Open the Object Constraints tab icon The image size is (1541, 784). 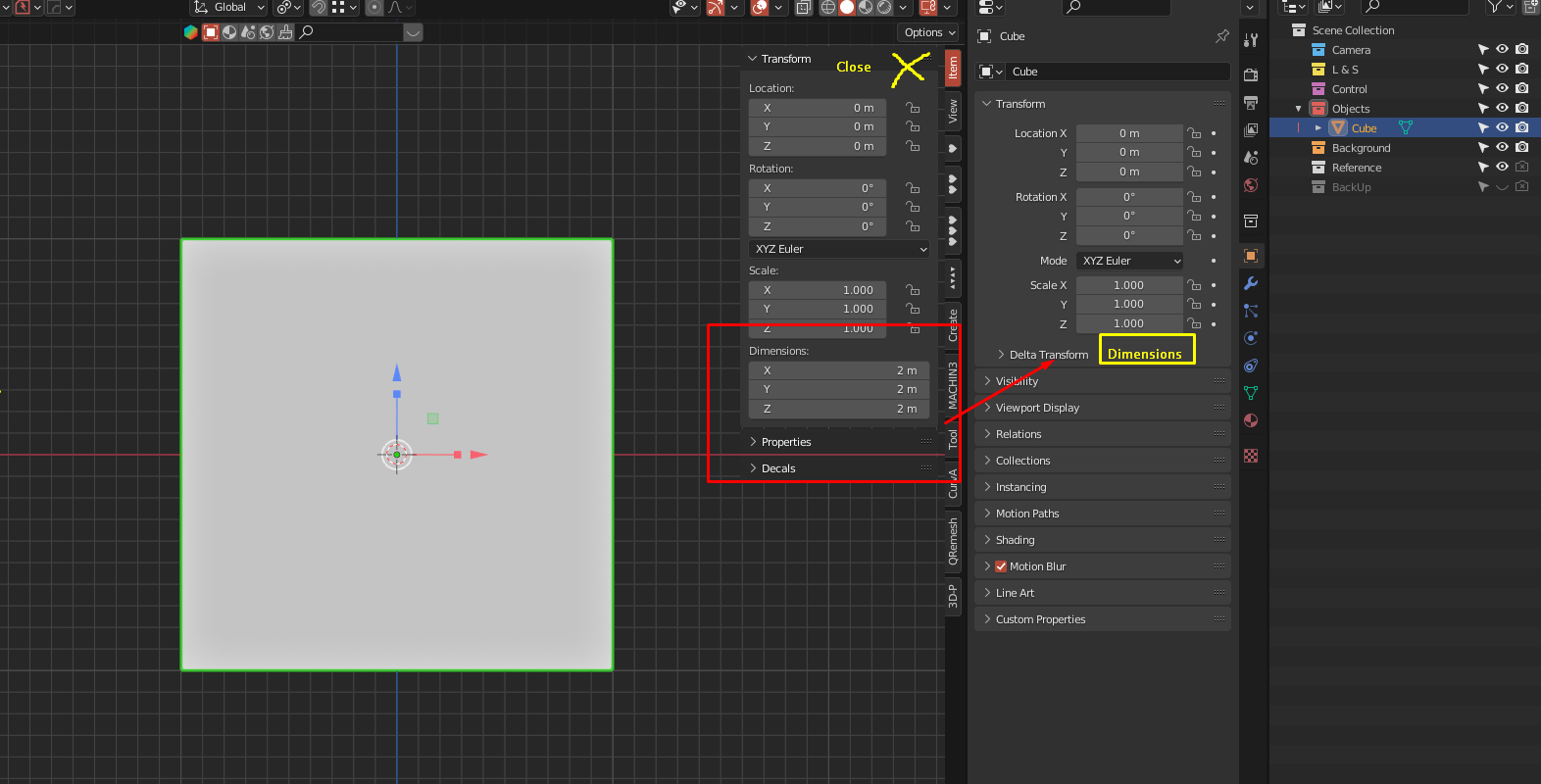pyautogui.click(x=1251, y=366)
